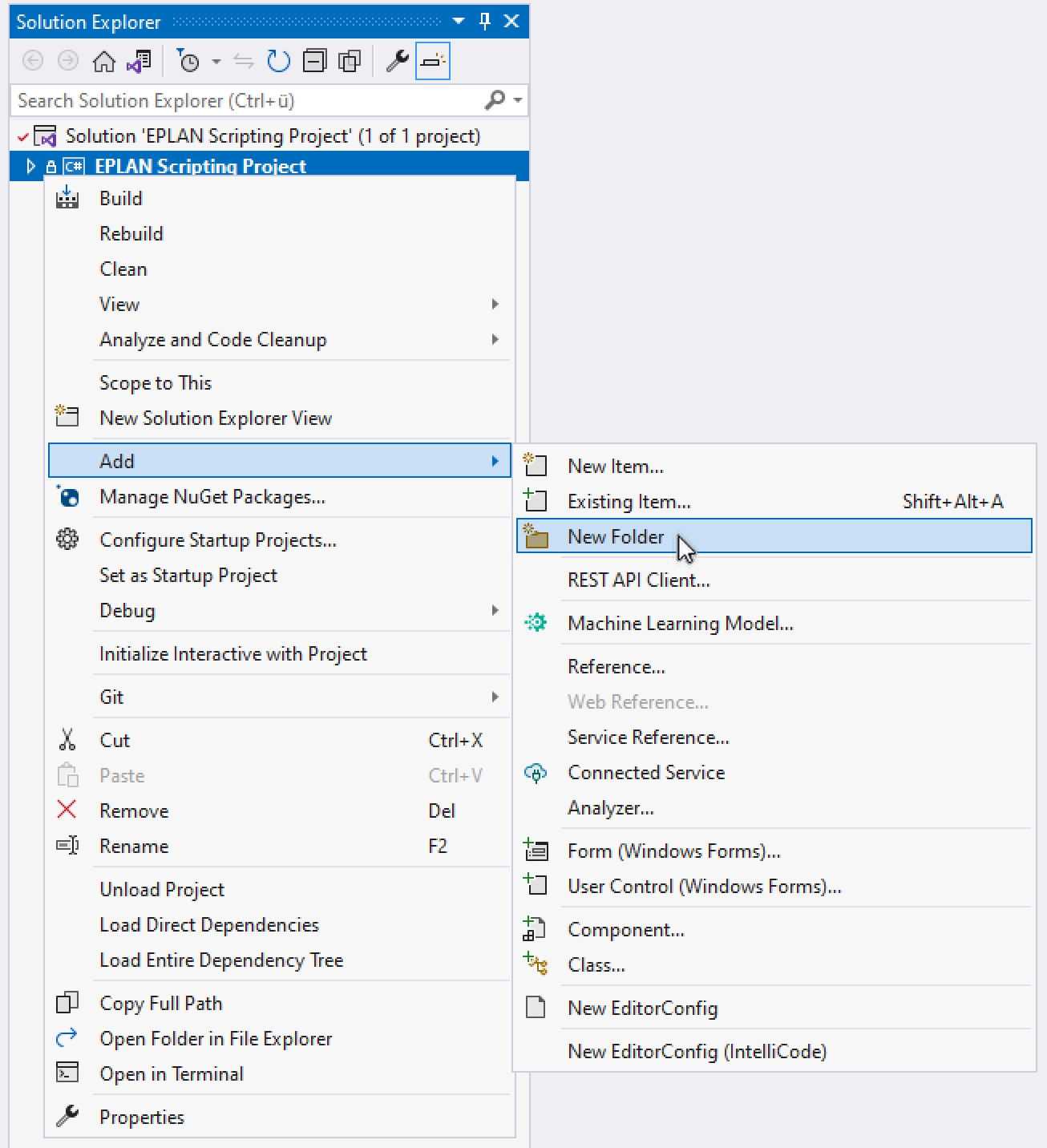Click the Properties wrench toolbar icon
Screen dimensions: 1047x1148
coord(398,61)
